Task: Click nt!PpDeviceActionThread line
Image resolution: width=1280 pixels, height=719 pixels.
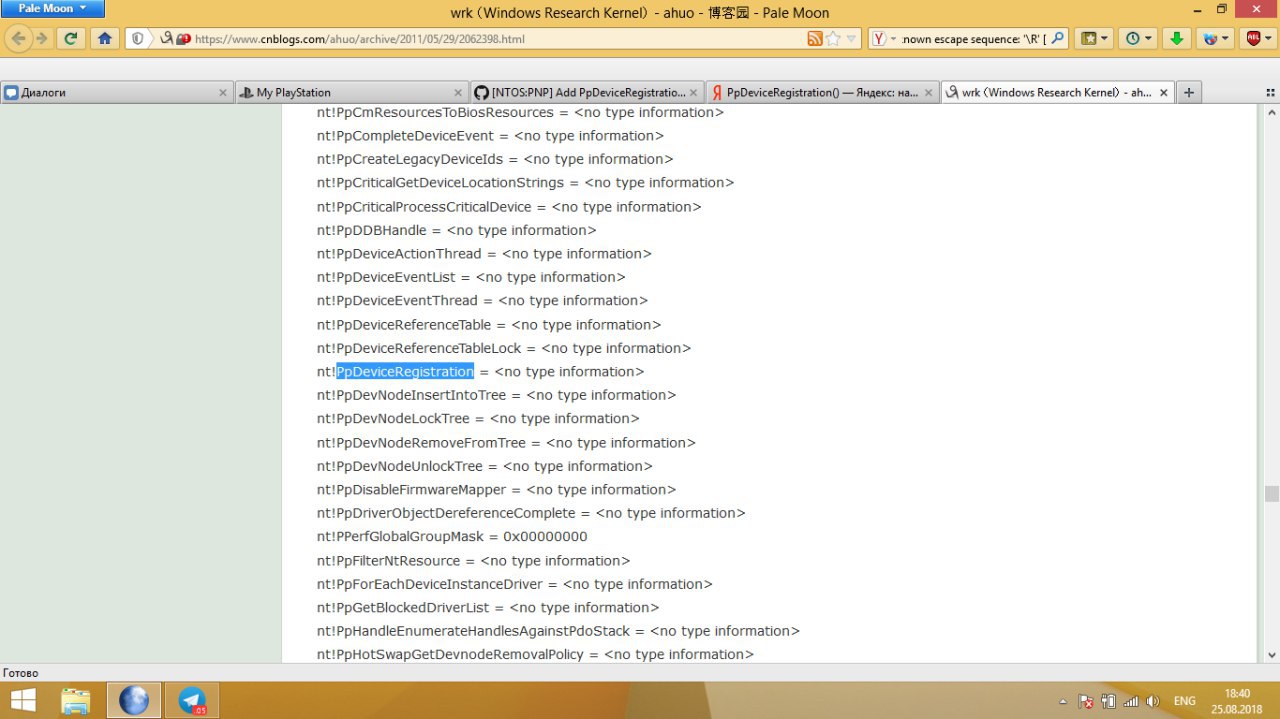Action: (x=484, y=254)
